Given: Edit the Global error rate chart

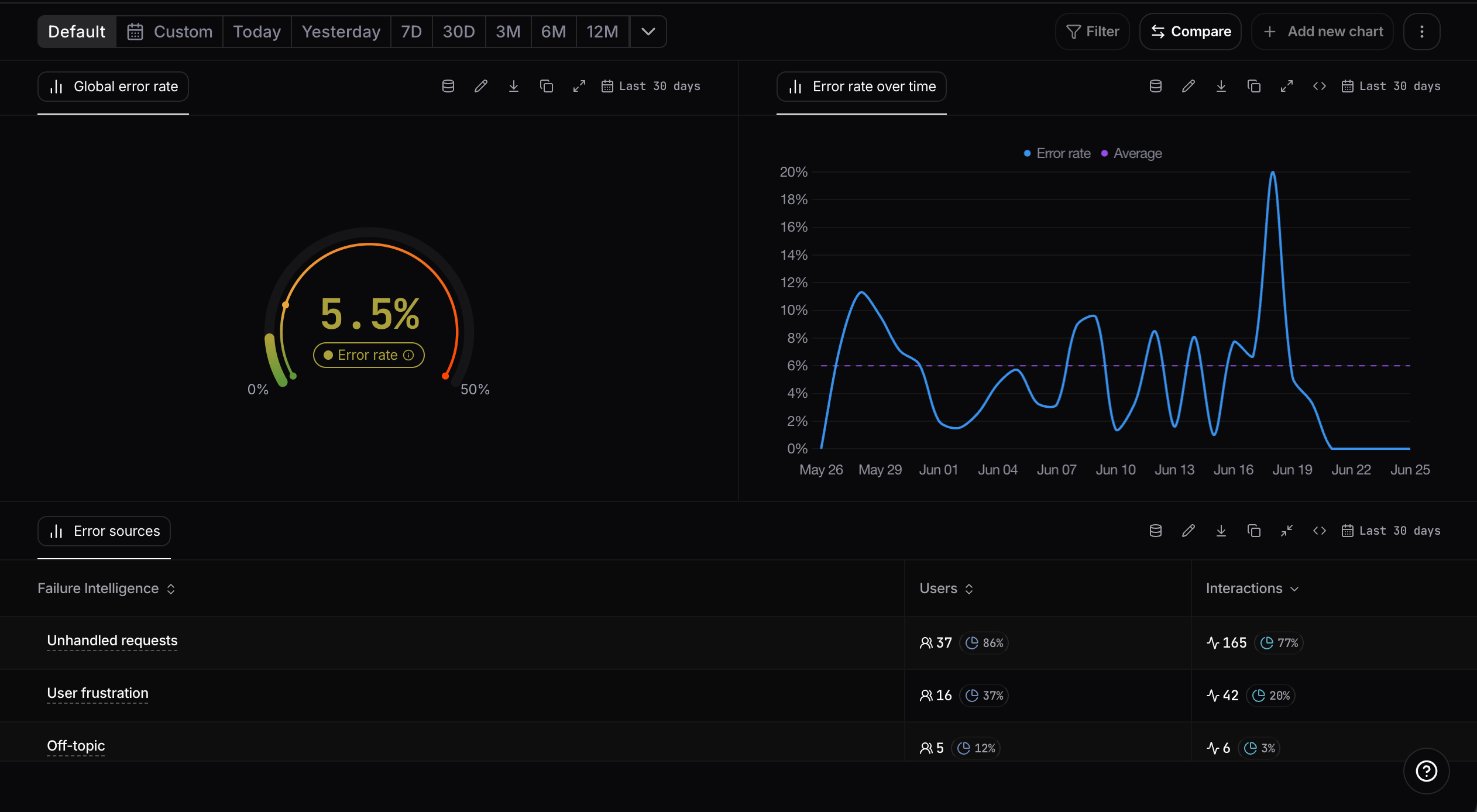Looking at the screenshot, I should coord(481,87).
